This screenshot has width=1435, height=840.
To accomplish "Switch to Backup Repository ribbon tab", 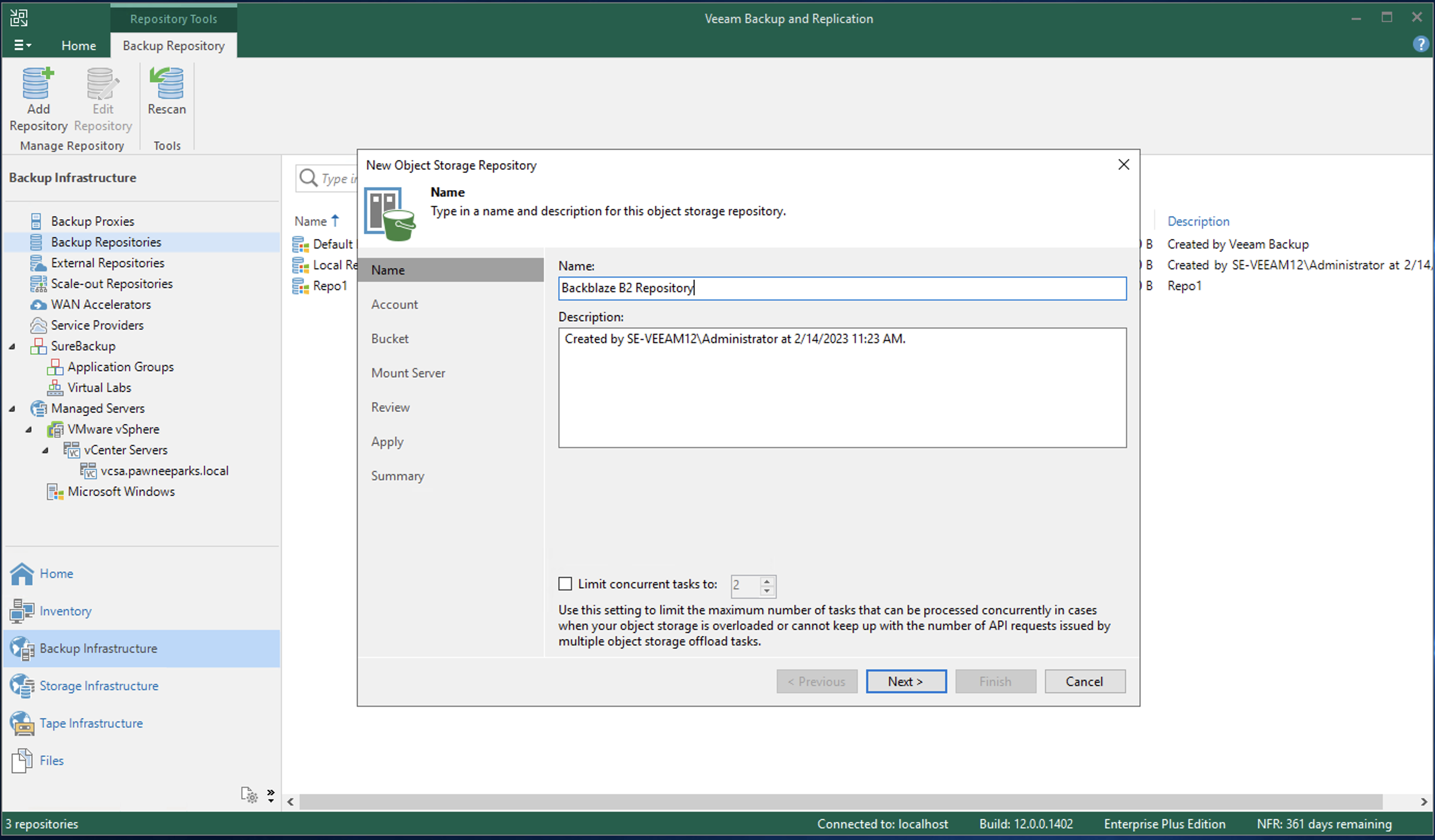I will point(174,46).
